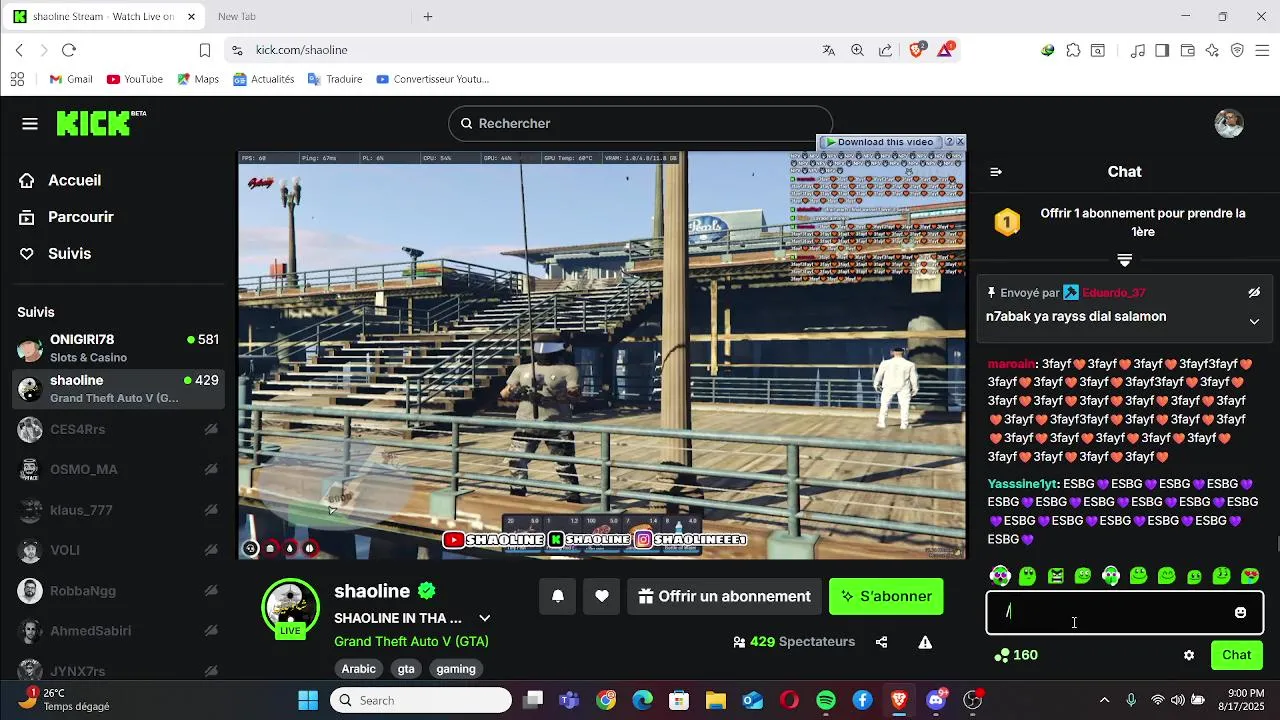1280x720 pixels.
Task: Open ONIGIRI78 channel in followed list
Action: (120, 348)
